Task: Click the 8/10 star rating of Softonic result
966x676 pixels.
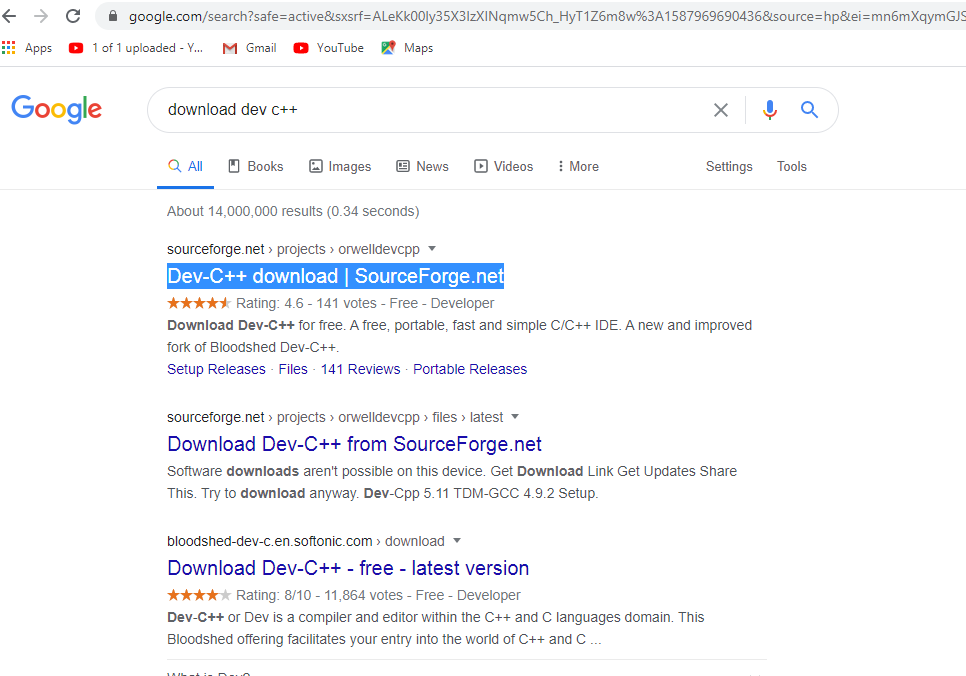Action: (x=199, y=595)
